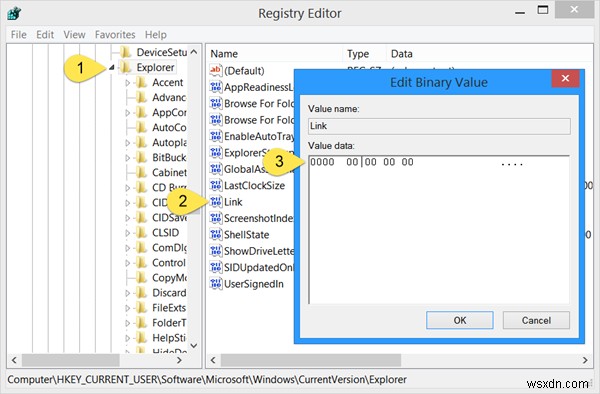The height and width of the screenshot is (394, 600).
Task: Click the LastClockSize binary value icon
Action: click(216, 186)
